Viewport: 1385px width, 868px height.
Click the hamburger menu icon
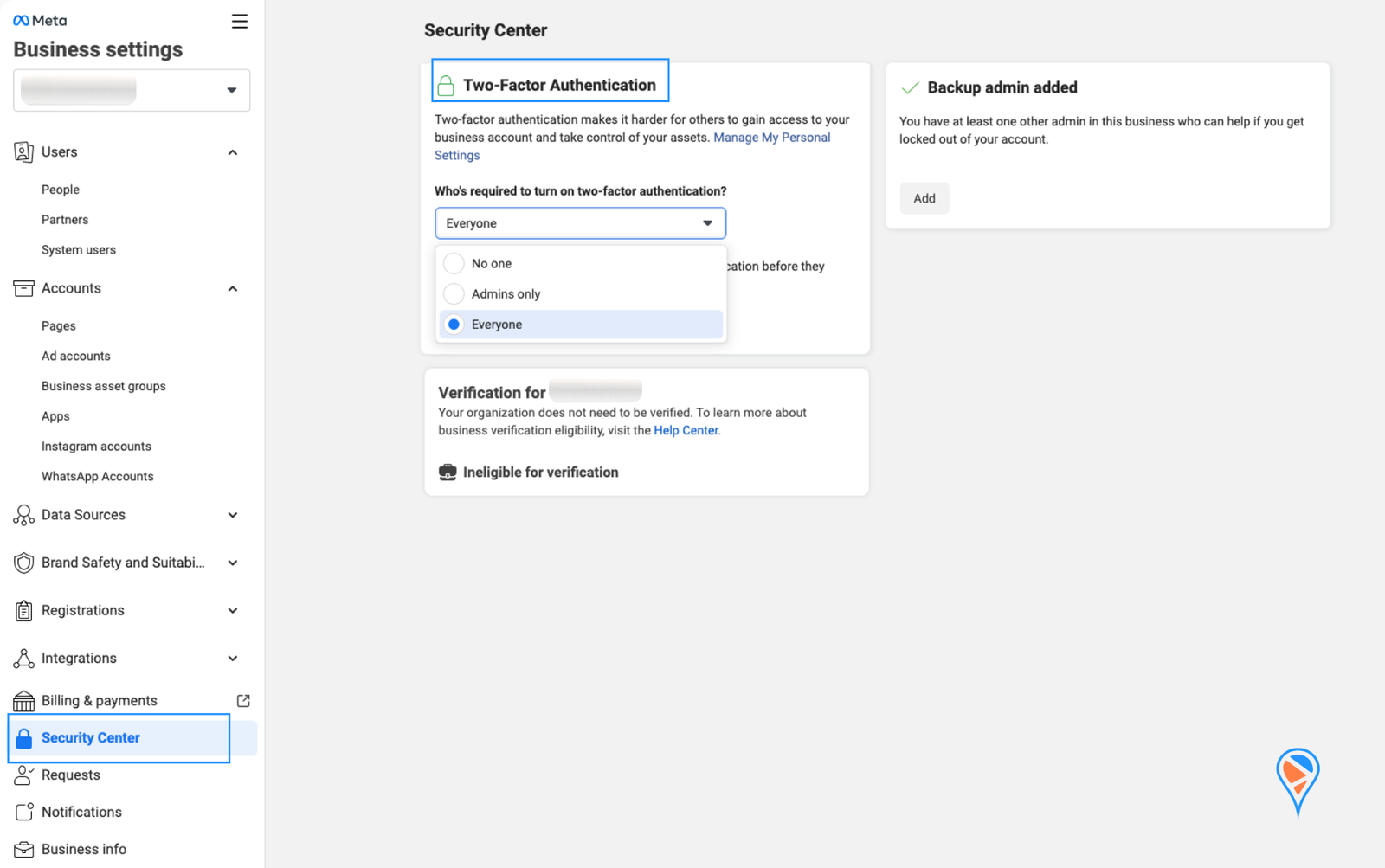pyautogui.click(x=240, y=22)
